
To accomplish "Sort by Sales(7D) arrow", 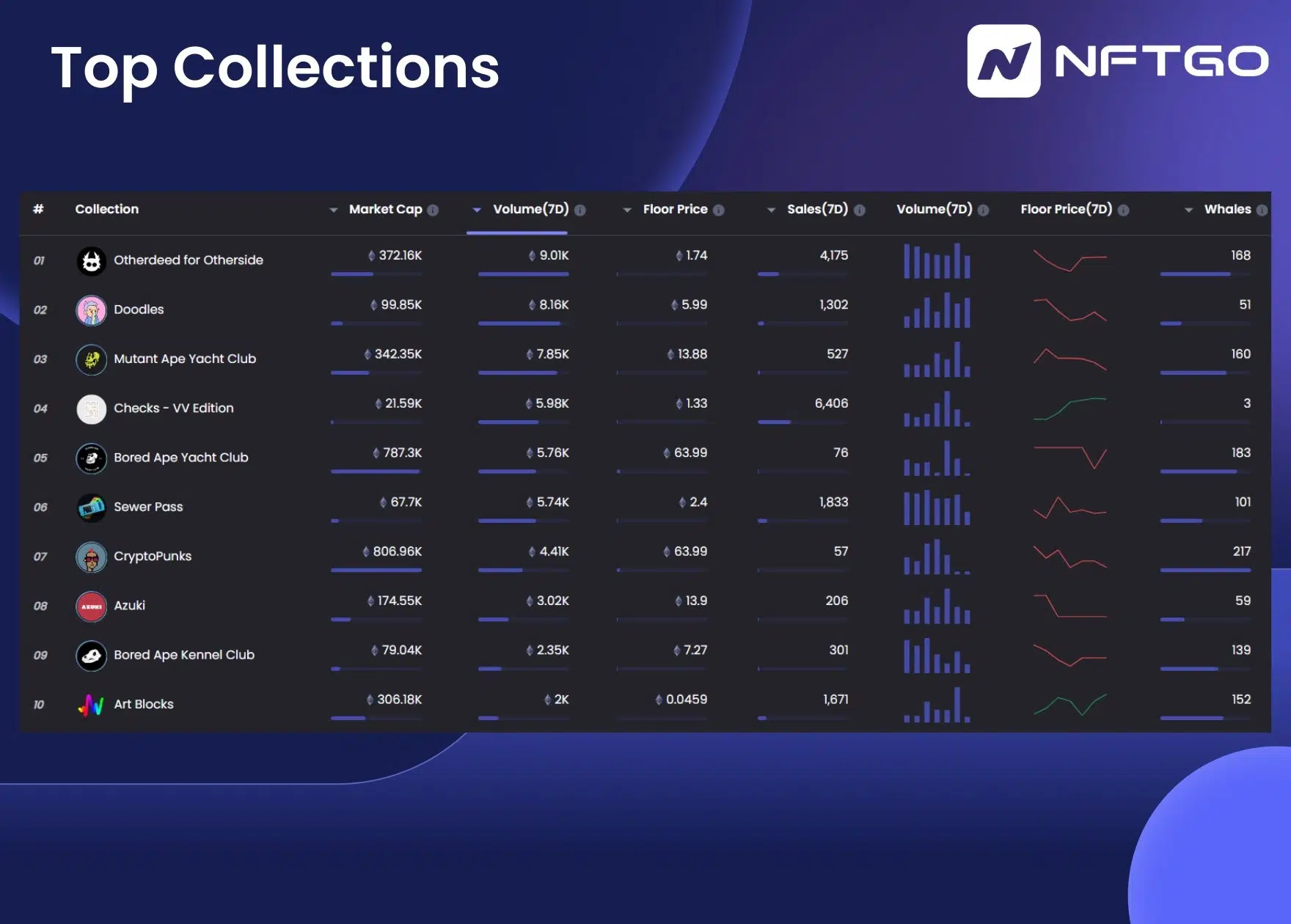I will click(771, 210).
